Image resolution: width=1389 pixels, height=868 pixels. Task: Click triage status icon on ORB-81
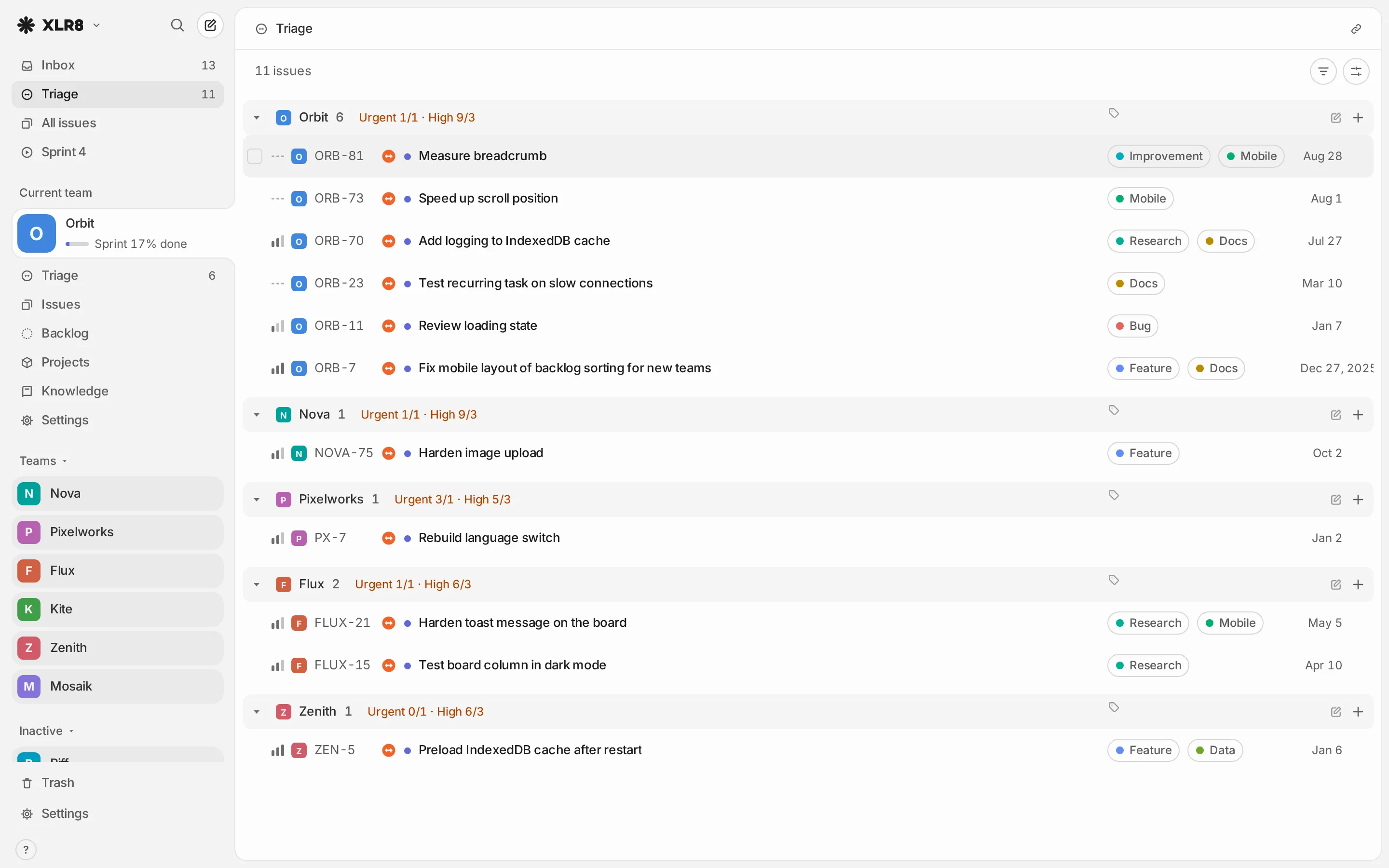click(389, 156)
